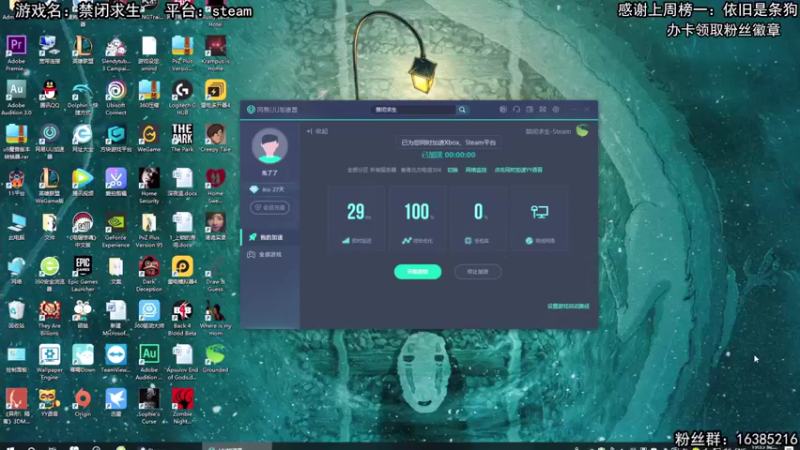
Task: Open Zombie Night desktop shortcut
Action: tap(182, 406)
